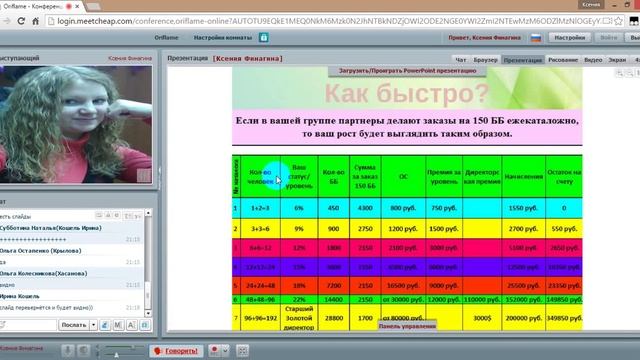Click the presenter webcam video
The height and width of the screenshot is (360, 640).
[x=76, y=124]
